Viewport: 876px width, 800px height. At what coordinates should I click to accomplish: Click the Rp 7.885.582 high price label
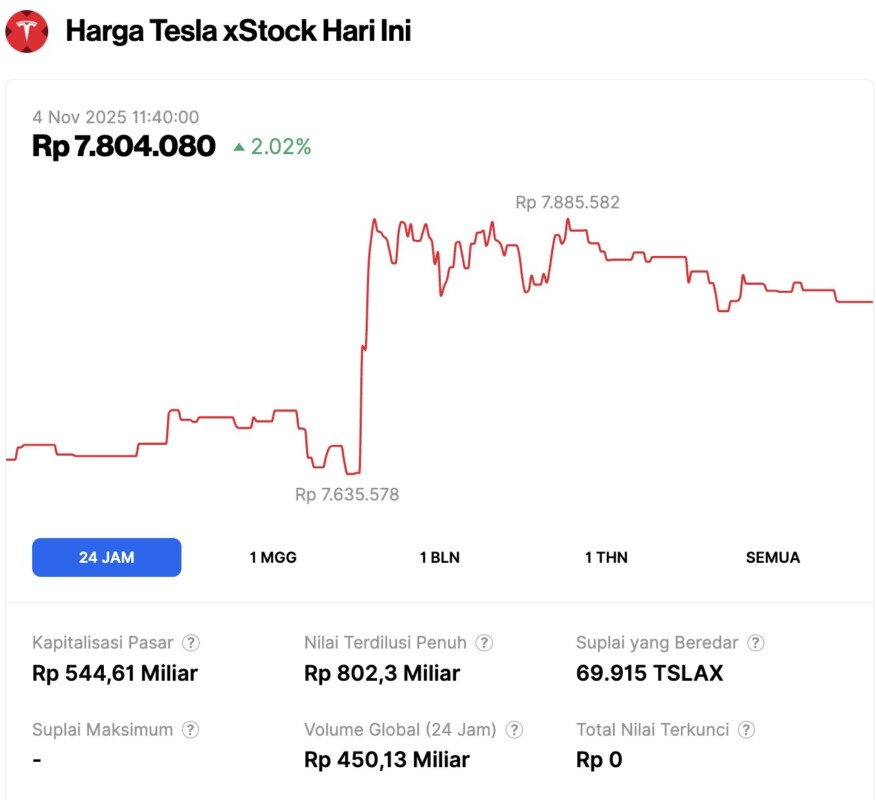click(567, 202)
